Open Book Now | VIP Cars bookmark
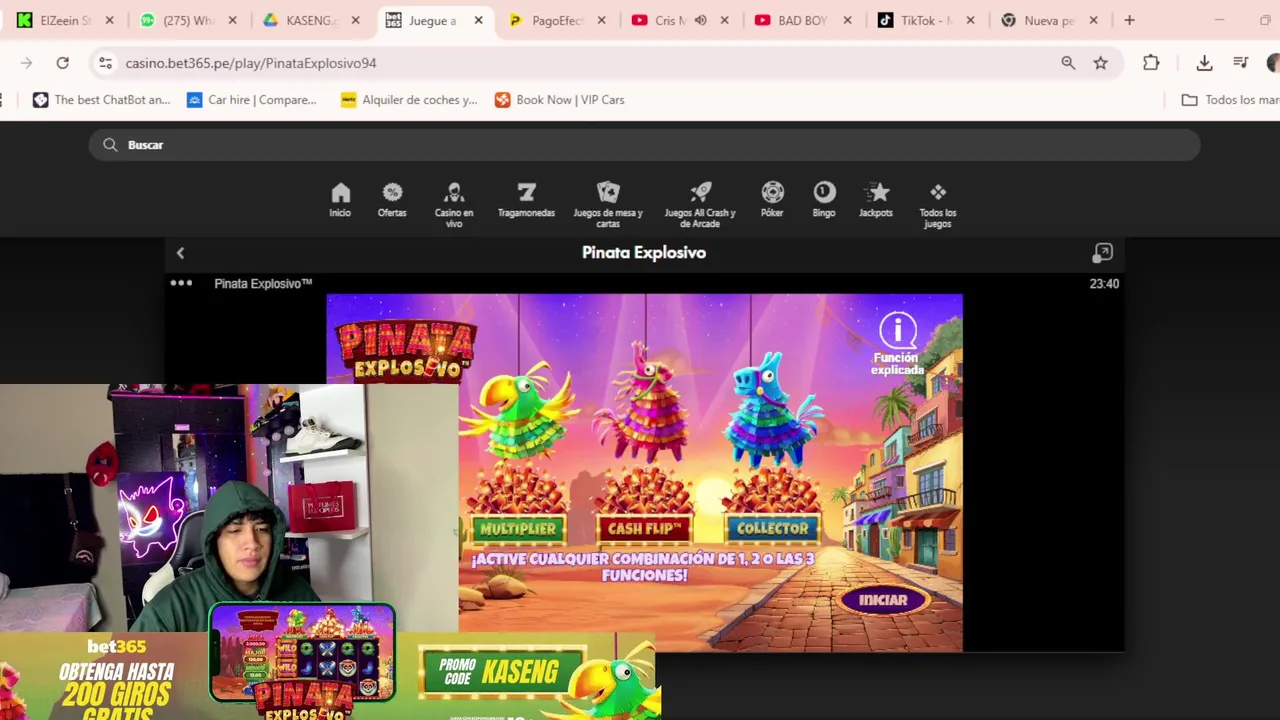The width and height of the screenshot is (1280, 720). pos(559,100)
